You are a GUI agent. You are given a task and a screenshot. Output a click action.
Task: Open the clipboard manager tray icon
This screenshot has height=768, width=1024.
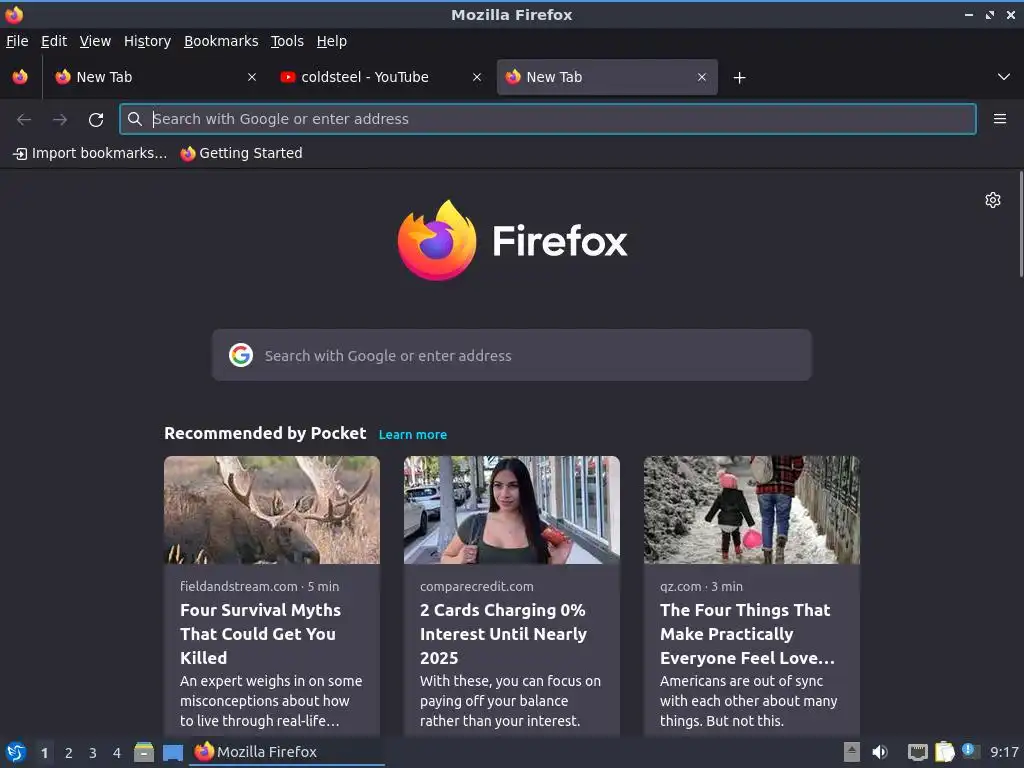[944, 752]
